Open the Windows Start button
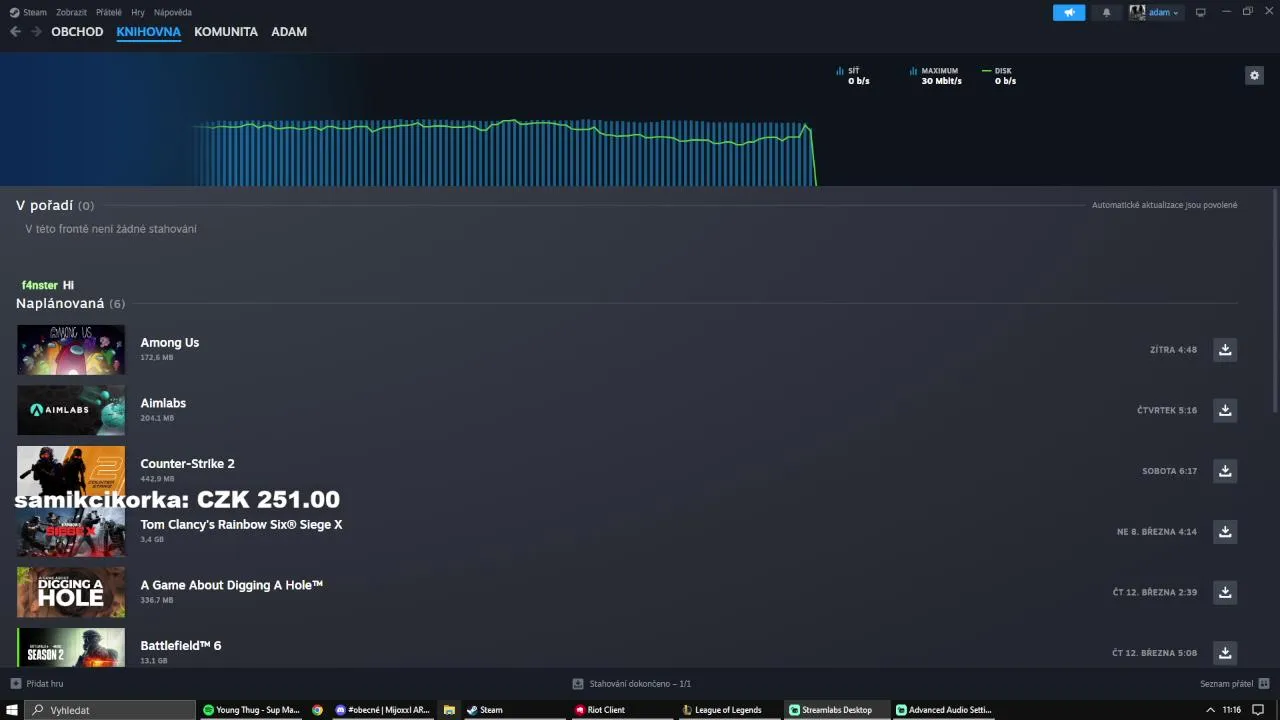 (11, 710)
